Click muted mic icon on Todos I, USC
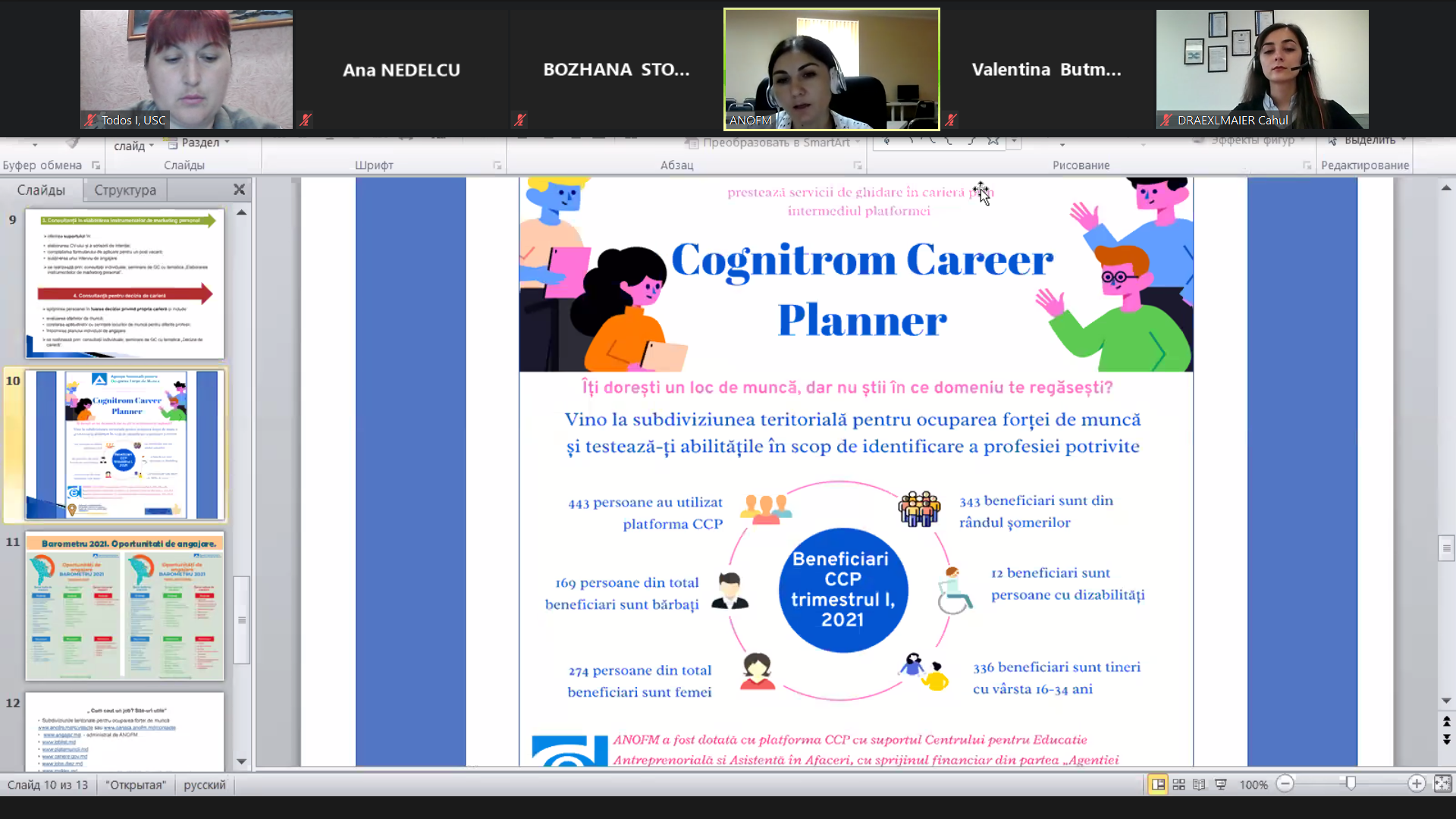The image size is (1456, 819). point(90,120)
